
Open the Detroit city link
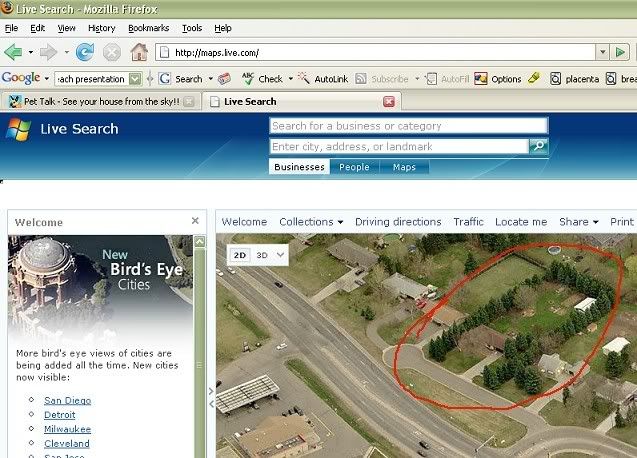pos(60,415)
